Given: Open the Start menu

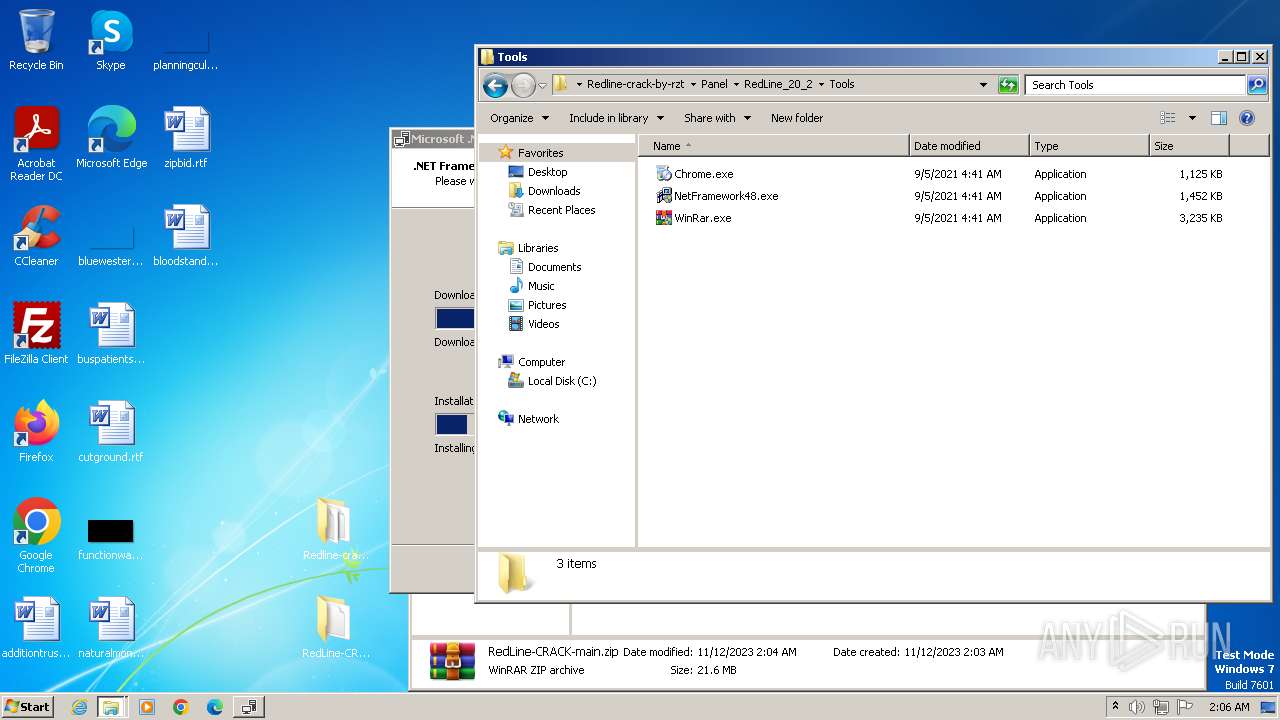Looking at the screenshot, I should pos(27,707).
